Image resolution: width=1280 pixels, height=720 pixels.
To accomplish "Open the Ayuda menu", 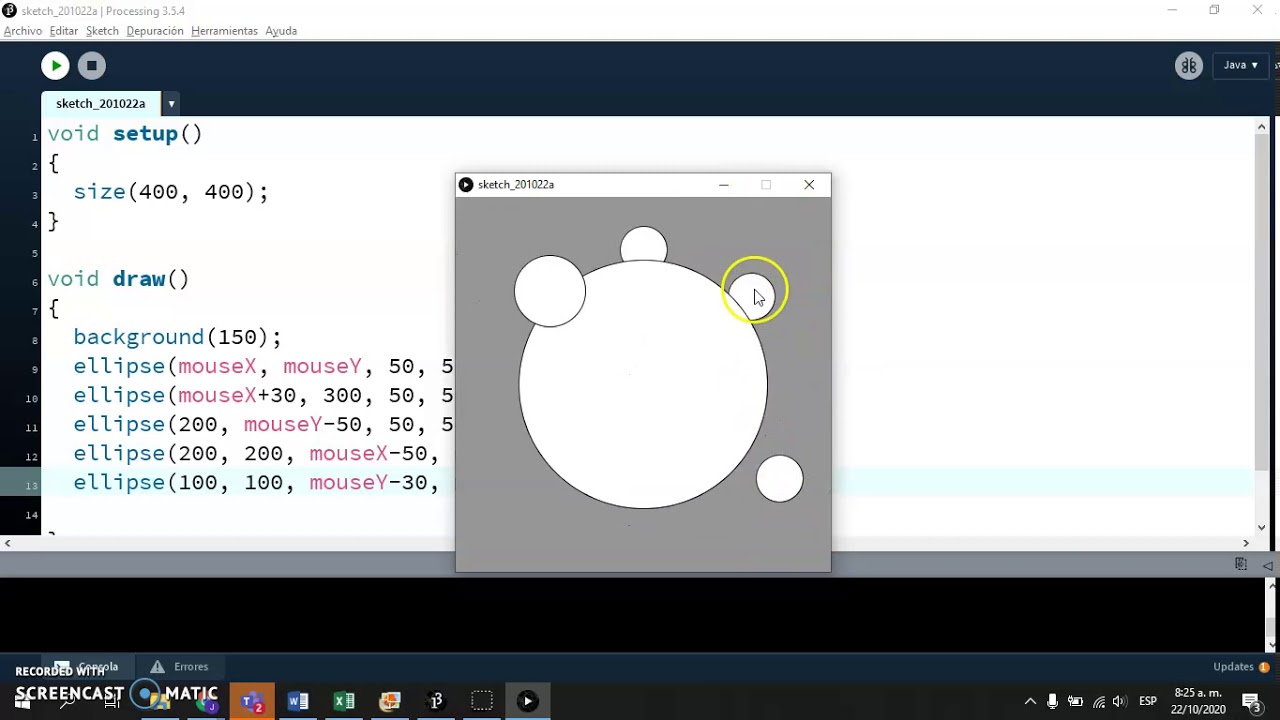I will (281, 31).
